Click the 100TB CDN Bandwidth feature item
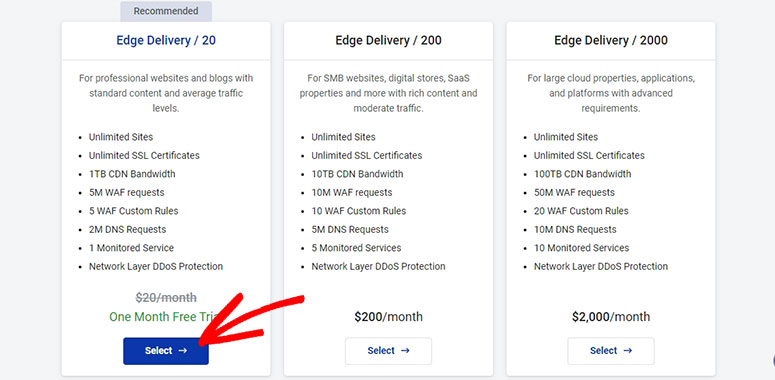 (x=582, y=174)
